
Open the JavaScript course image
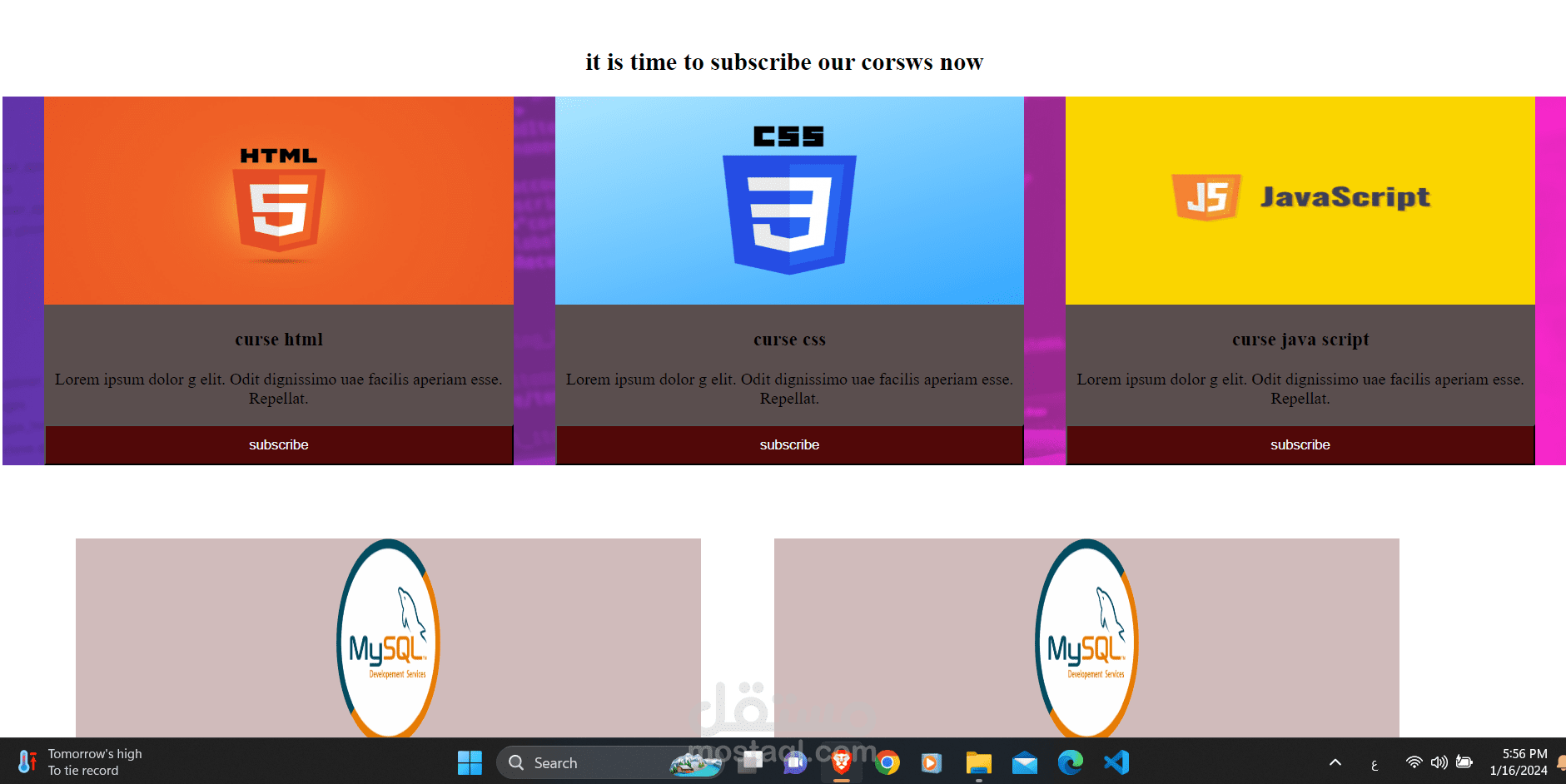1300,201
